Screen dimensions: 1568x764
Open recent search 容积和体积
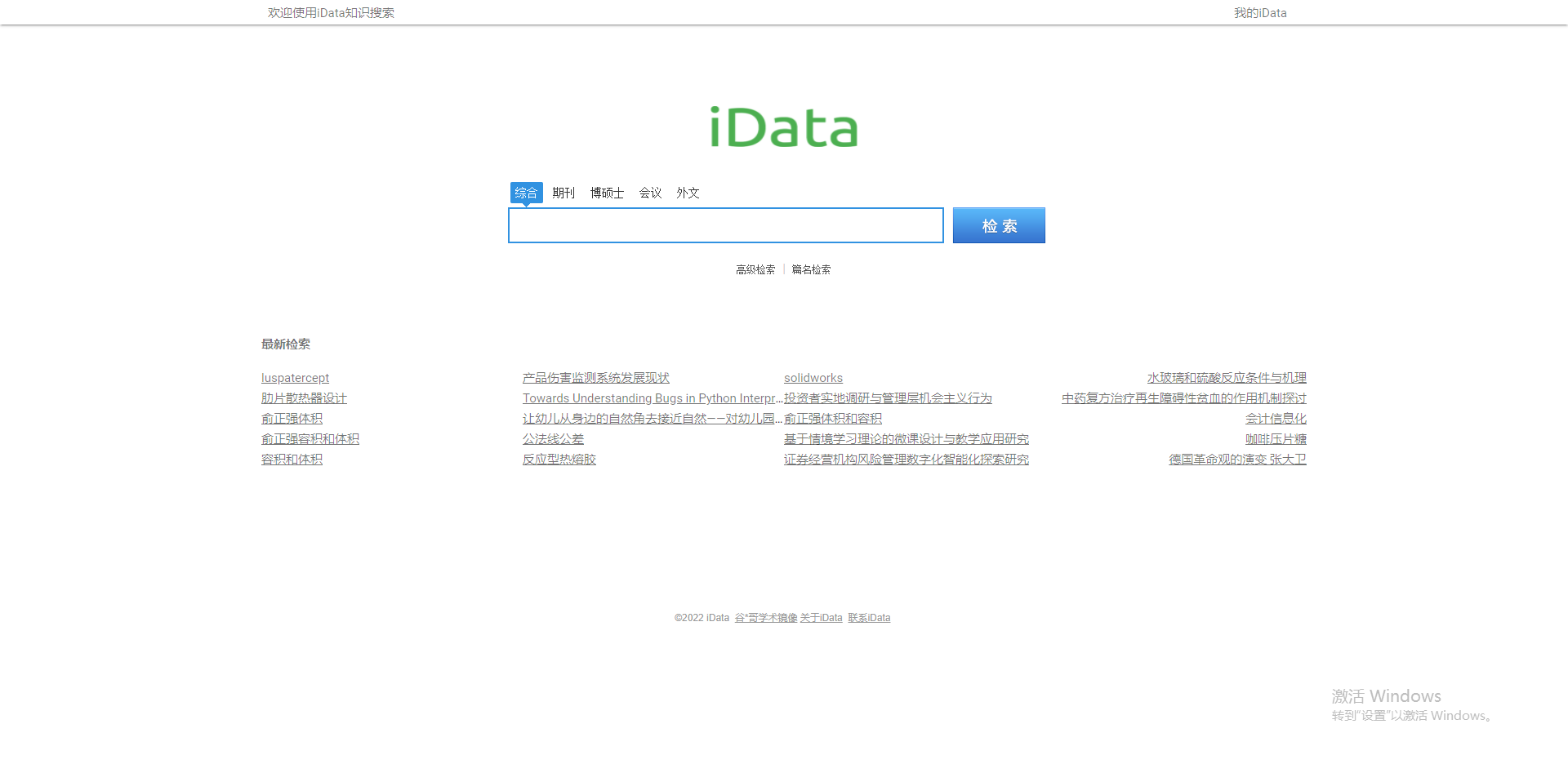click(292, 460)
